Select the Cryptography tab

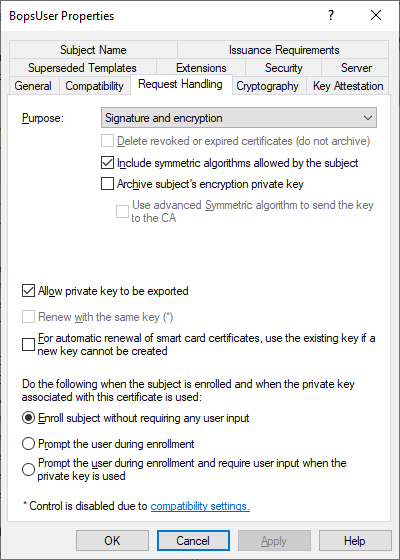click(x=268, y=86)
